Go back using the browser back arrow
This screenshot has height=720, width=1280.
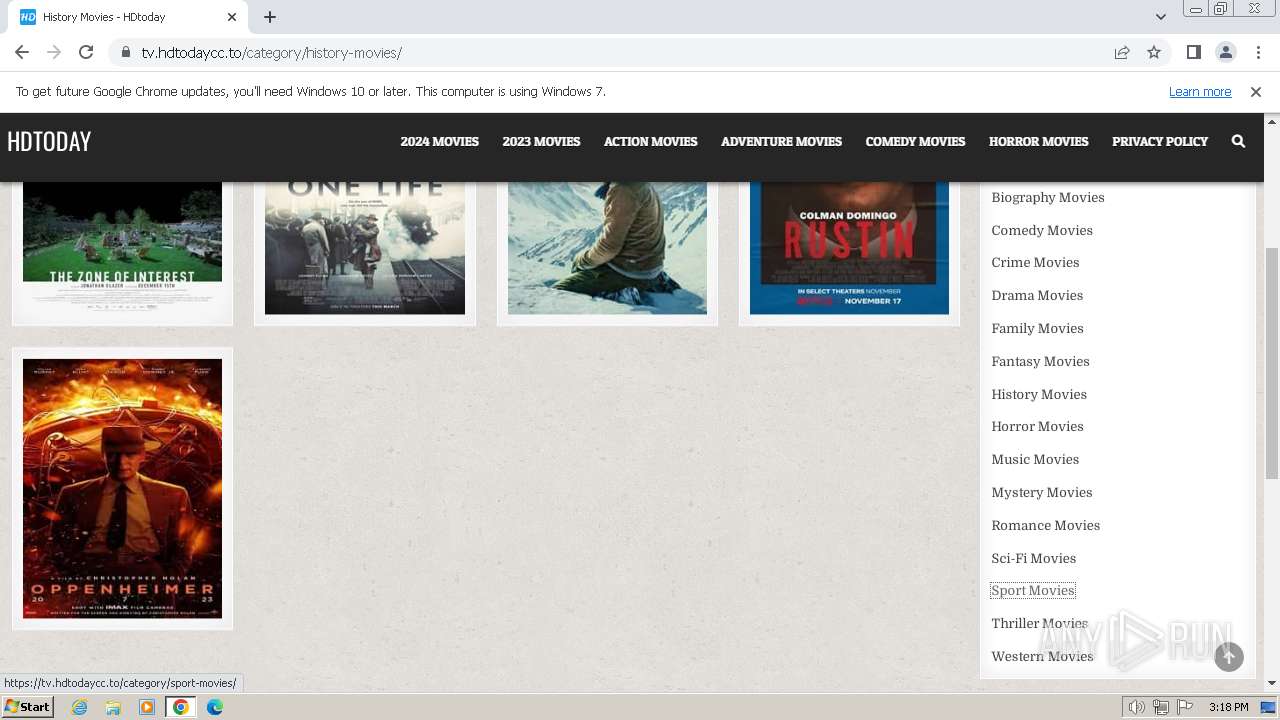(x=22, y=52)
